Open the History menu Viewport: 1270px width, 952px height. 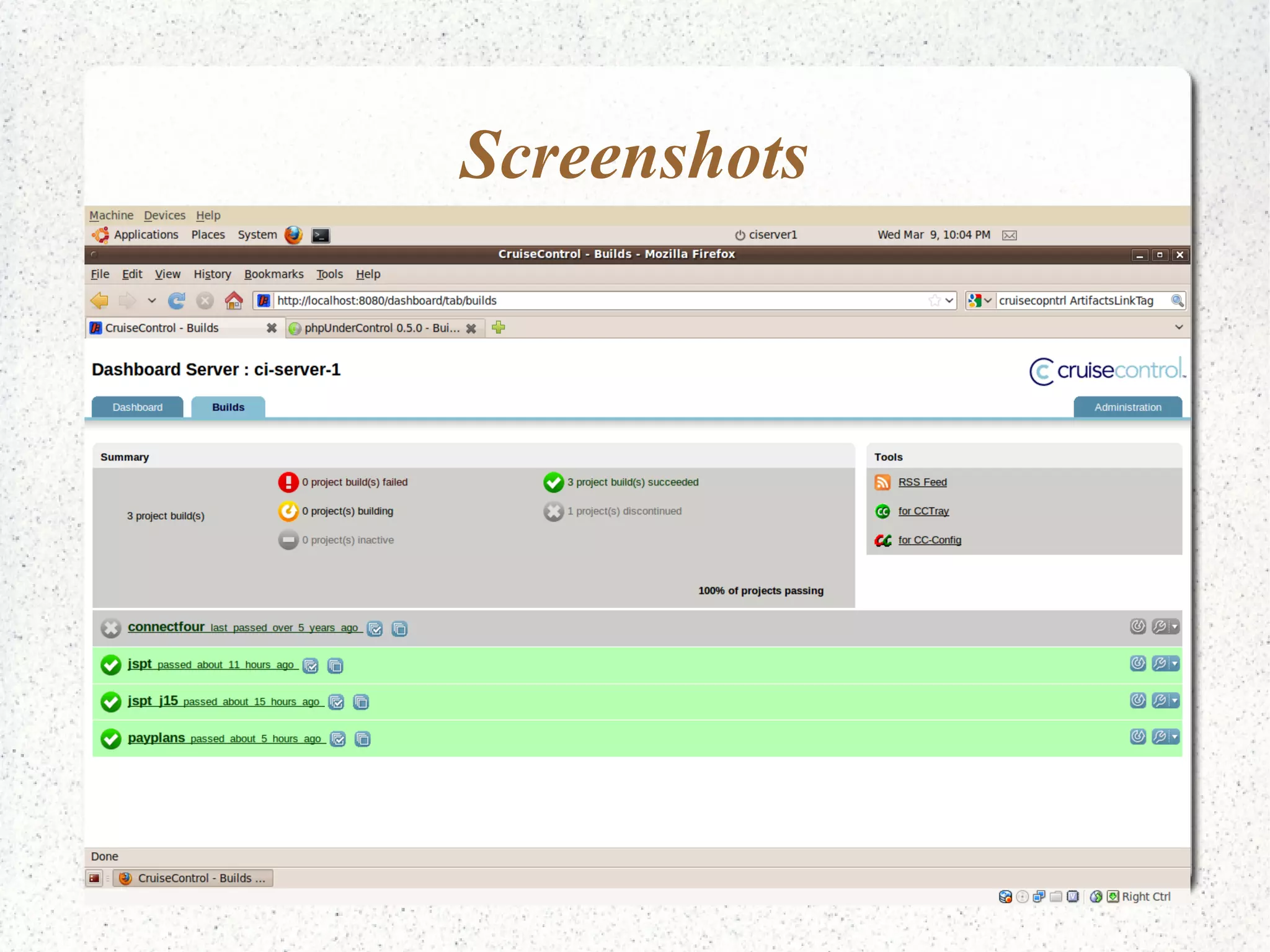(x=212, y=274)
